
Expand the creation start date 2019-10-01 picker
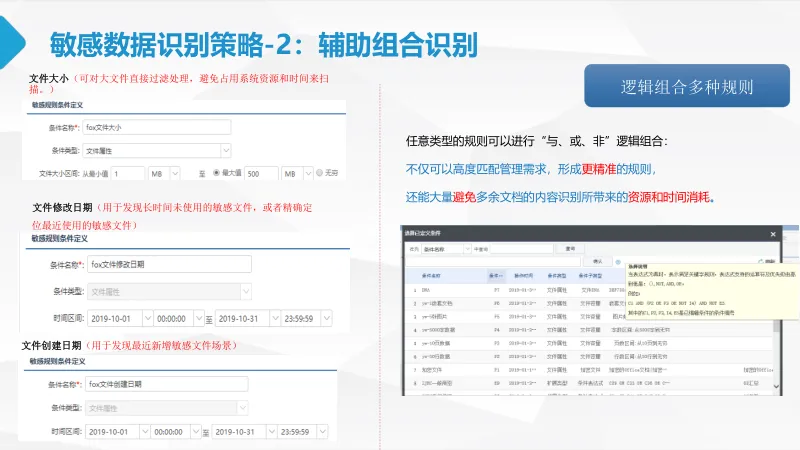pyautogui.click(x=145, y=432)
